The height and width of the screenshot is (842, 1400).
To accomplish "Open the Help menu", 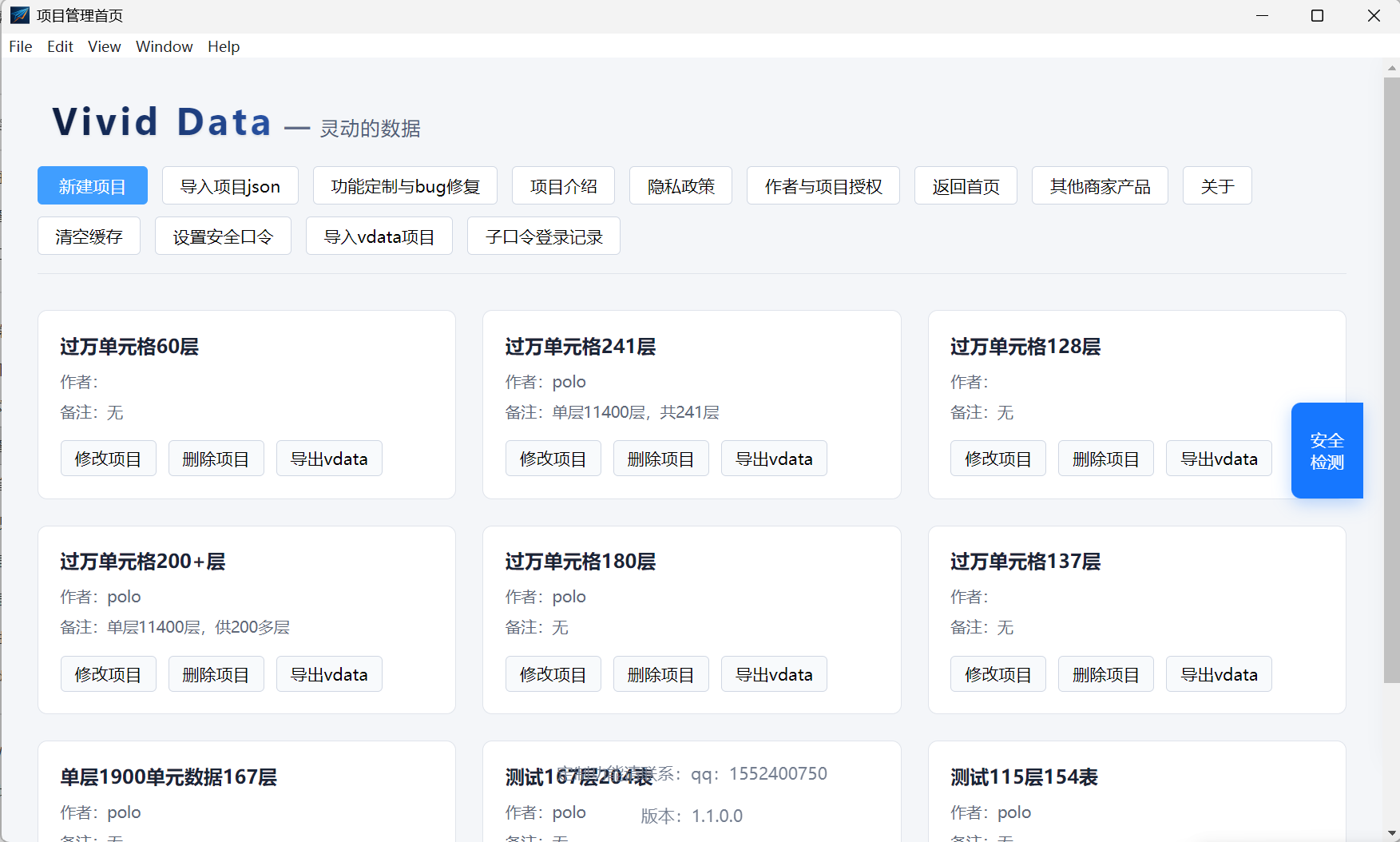I will [x=224, y=46].
